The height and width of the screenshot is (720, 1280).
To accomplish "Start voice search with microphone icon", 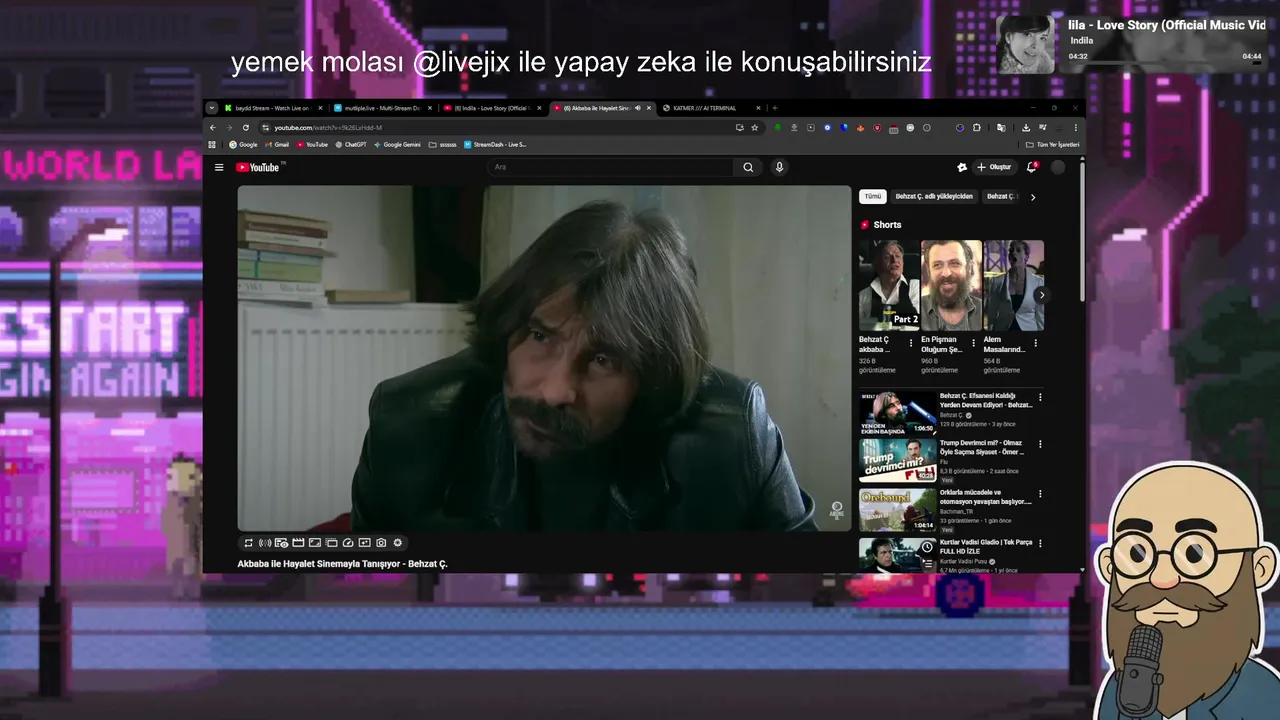I will pyautogui.click(x=779, y=167).
